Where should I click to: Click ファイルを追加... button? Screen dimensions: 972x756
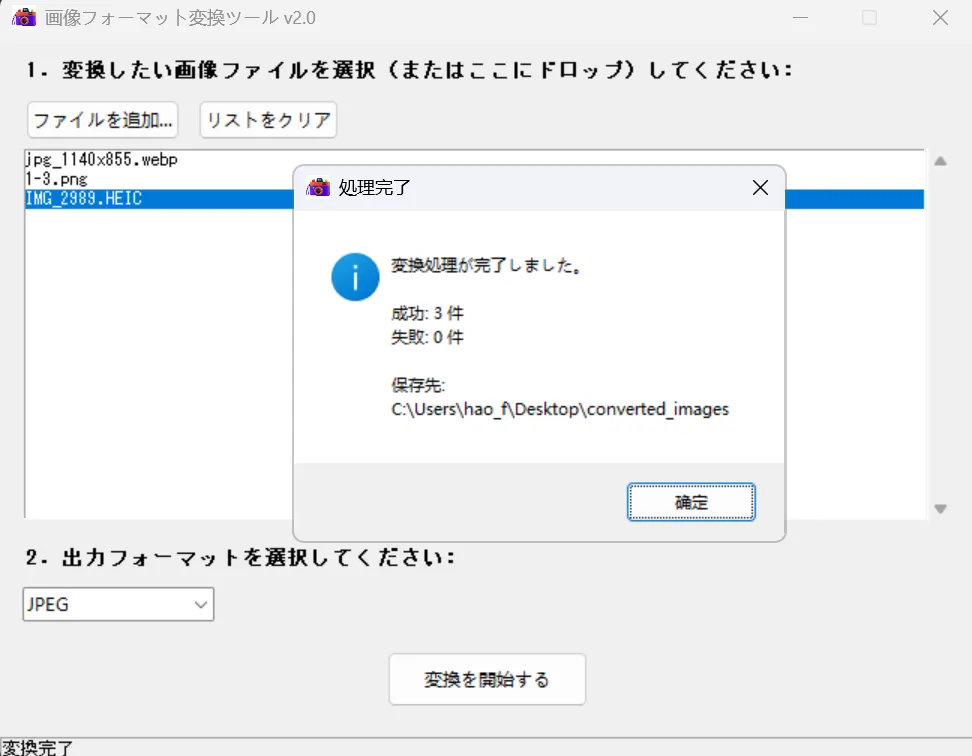pyautogui.click(x=103, y=120)
